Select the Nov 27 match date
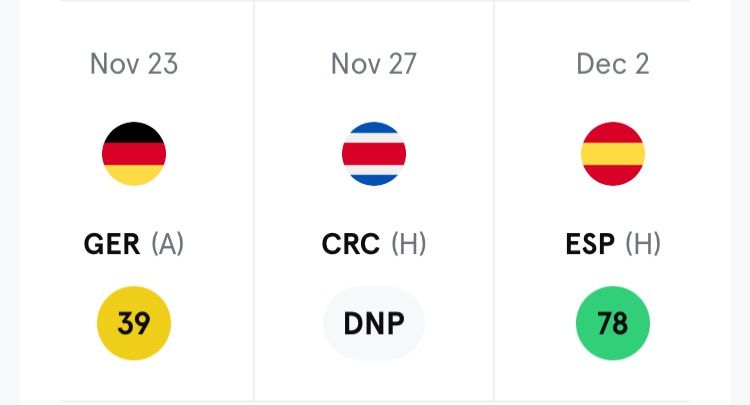Screen dimensions: 750x405 click(x=374, y=64)
